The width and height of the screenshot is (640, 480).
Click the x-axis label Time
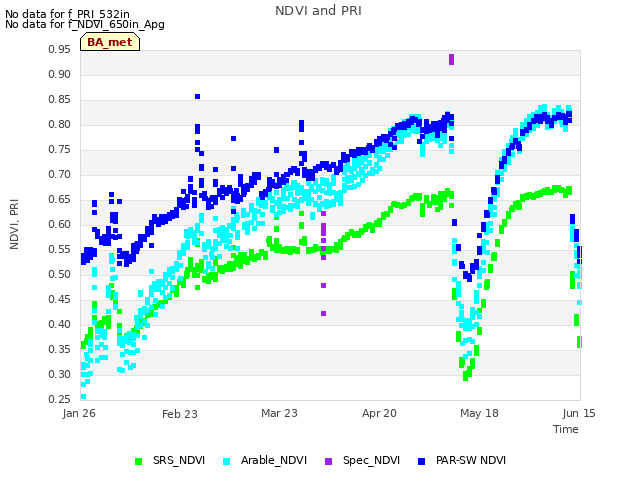pyautogui.click(x=566, y=429)
